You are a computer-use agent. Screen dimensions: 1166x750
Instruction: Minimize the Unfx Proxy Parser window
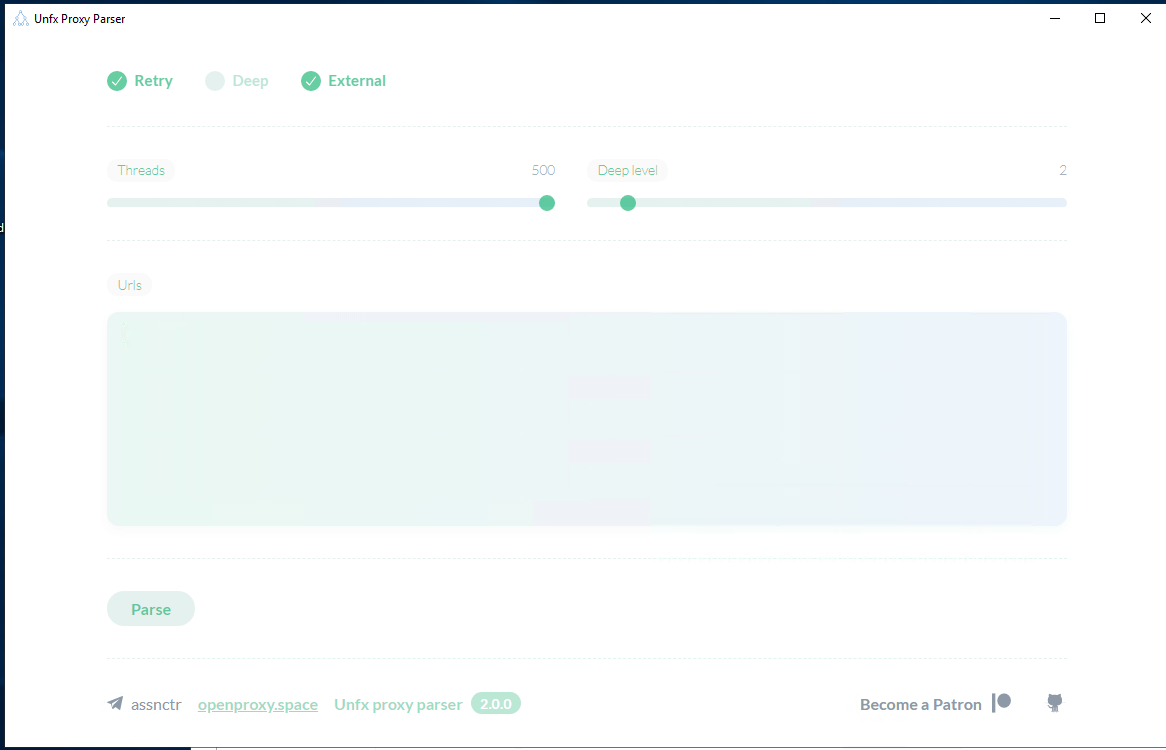[x=1054, y=18]
